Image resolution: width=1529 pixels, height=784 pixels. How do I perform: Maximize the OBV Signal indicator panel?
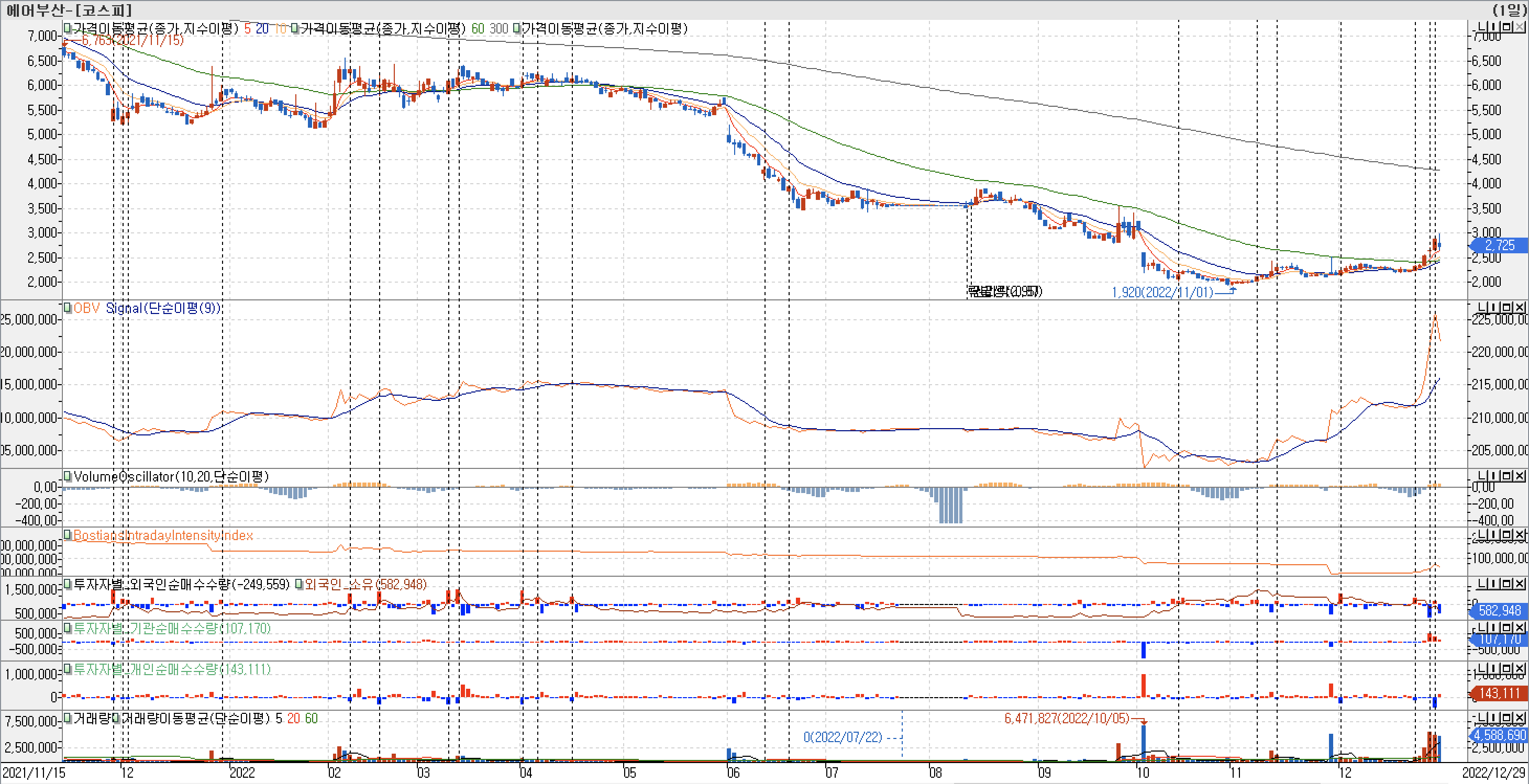coord(1506,307)
